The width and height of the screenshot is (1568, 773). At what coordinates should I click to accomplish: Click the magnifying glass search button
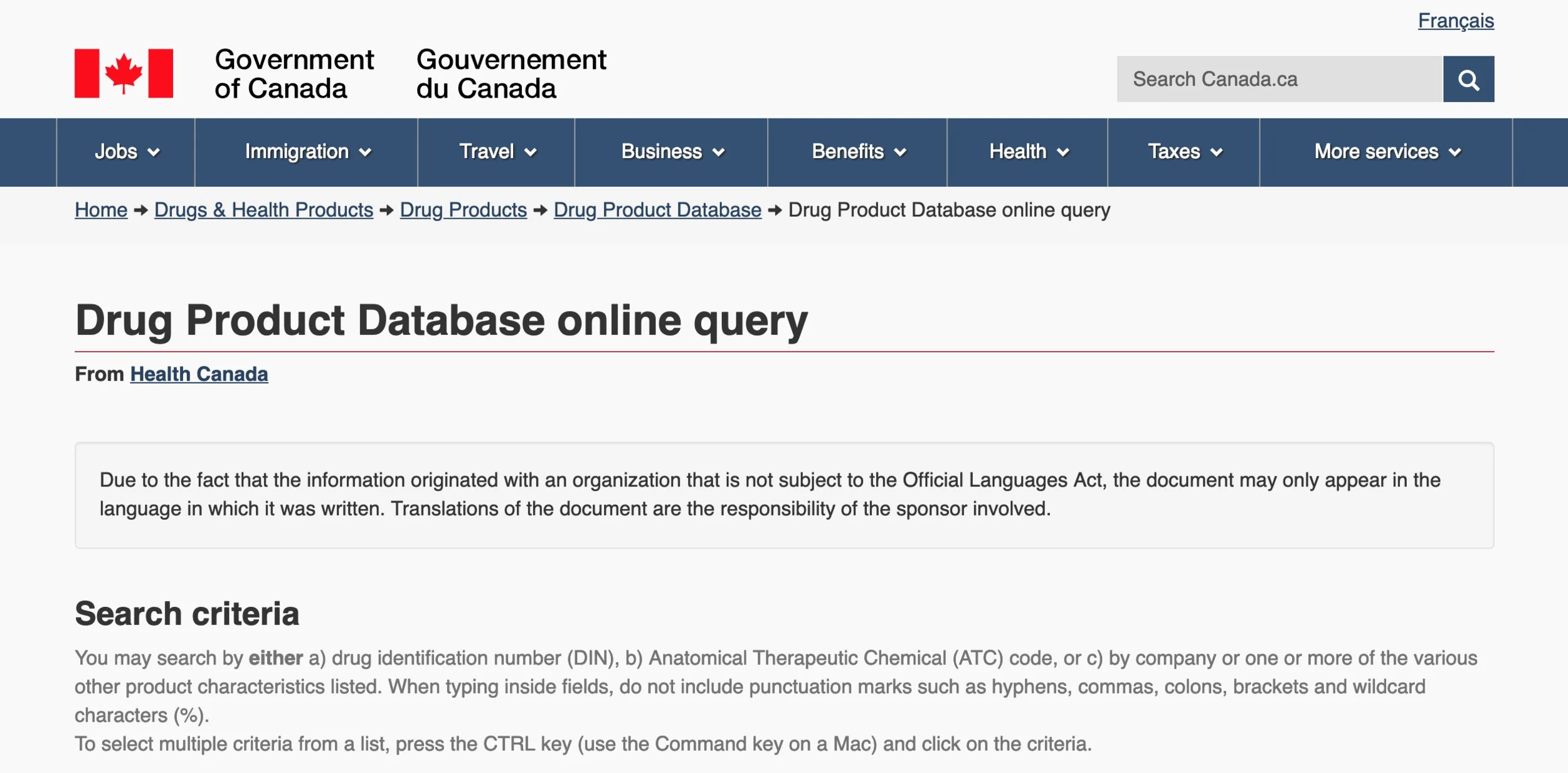pyautogui.click(x=1468, y=80)
